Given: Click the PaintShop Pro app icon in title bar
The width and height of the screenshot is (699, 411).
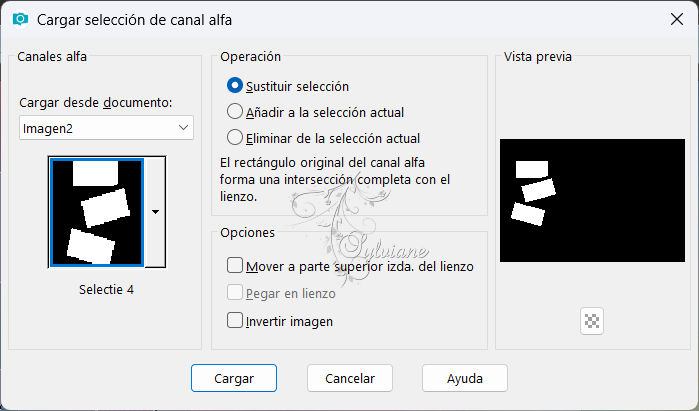Looking at the screenshot, I should tap(20, 19).
